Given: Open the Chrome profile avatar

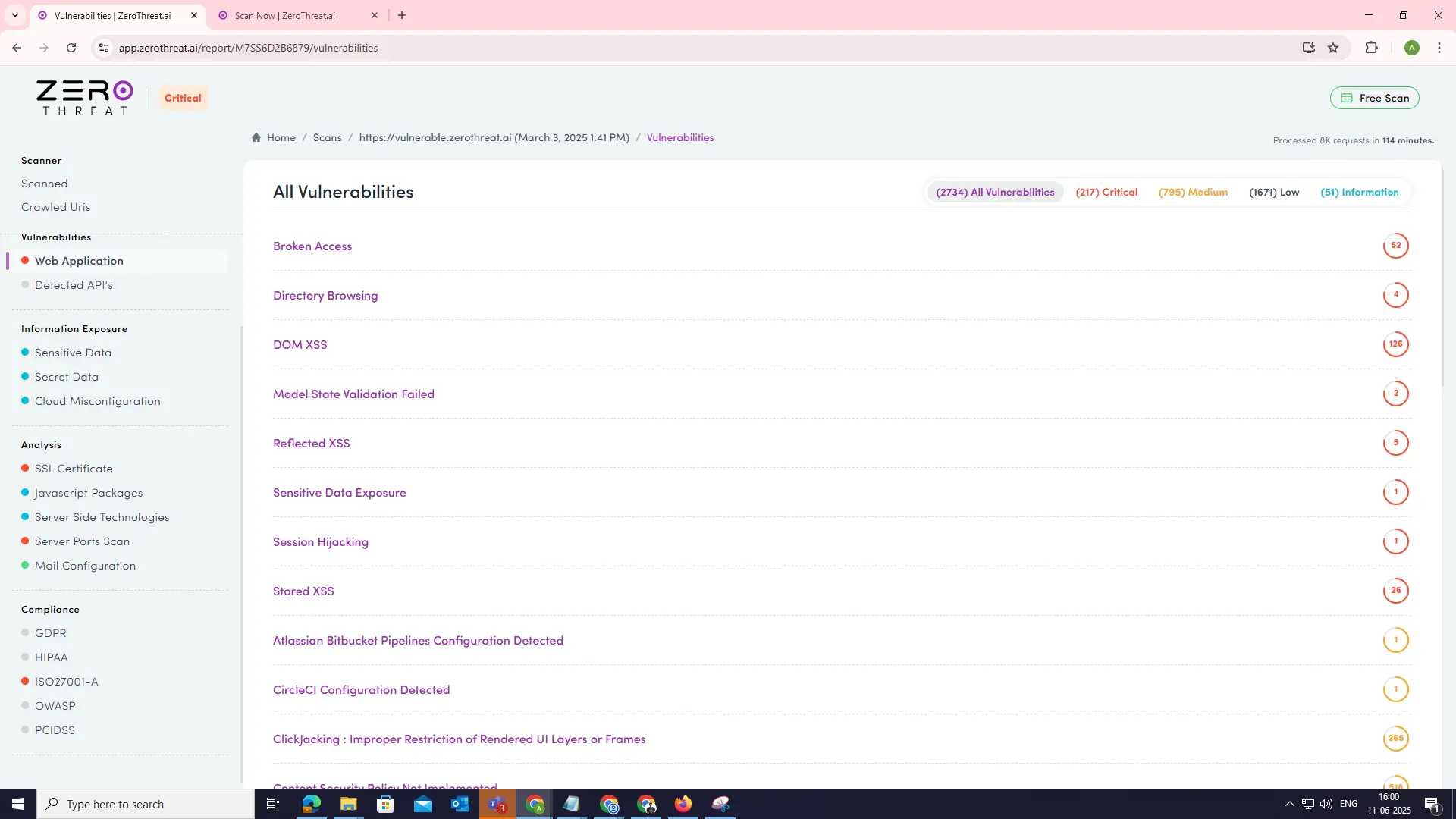Looking at the screenshot, I should pos(1411,48).
